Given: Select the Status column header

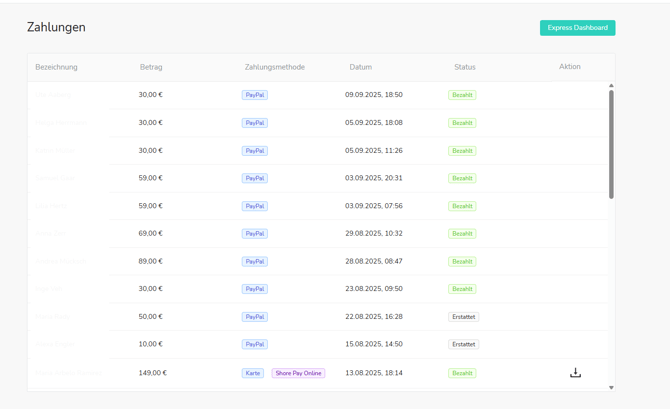Looking at the screenshot, I should tap(464, 67).
